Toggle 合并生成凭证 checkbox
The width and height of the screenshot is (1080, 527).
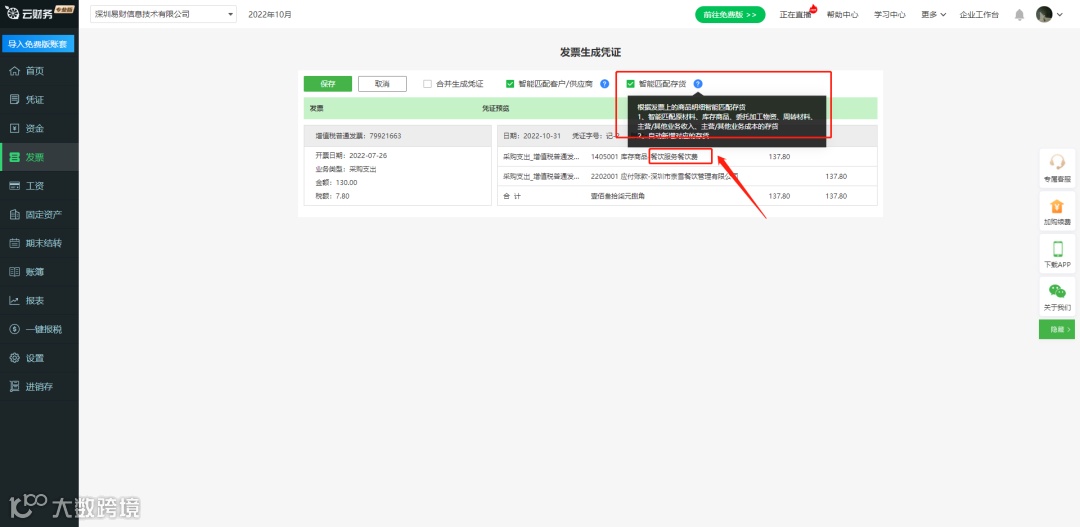428,84
